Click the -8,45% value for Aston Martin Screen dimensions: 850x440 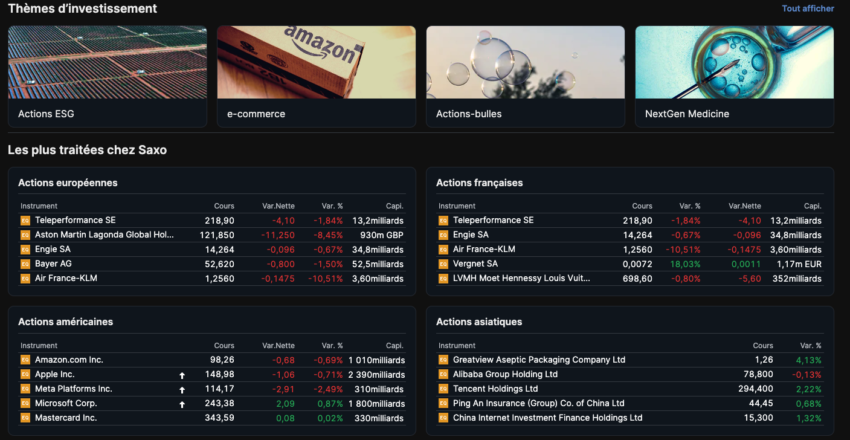click(x=328, y=235)
